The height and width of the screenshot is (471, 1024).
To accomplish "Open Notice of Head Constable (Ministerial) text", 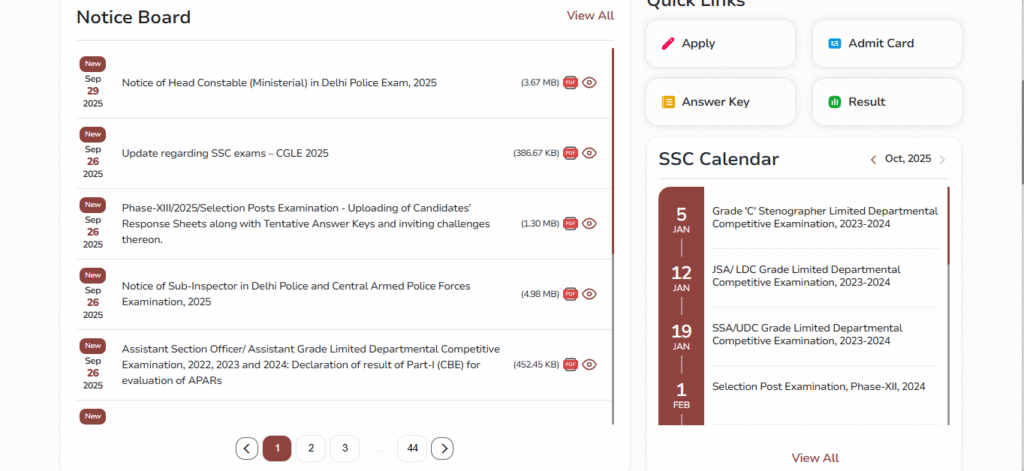I will (x=280, y=83).
